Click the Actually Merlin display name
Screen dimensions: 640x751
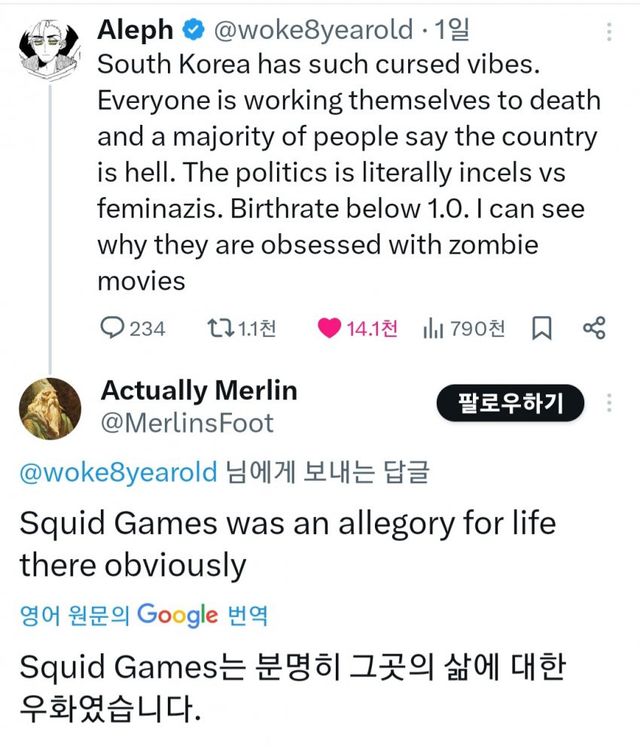tap(199, 390)
